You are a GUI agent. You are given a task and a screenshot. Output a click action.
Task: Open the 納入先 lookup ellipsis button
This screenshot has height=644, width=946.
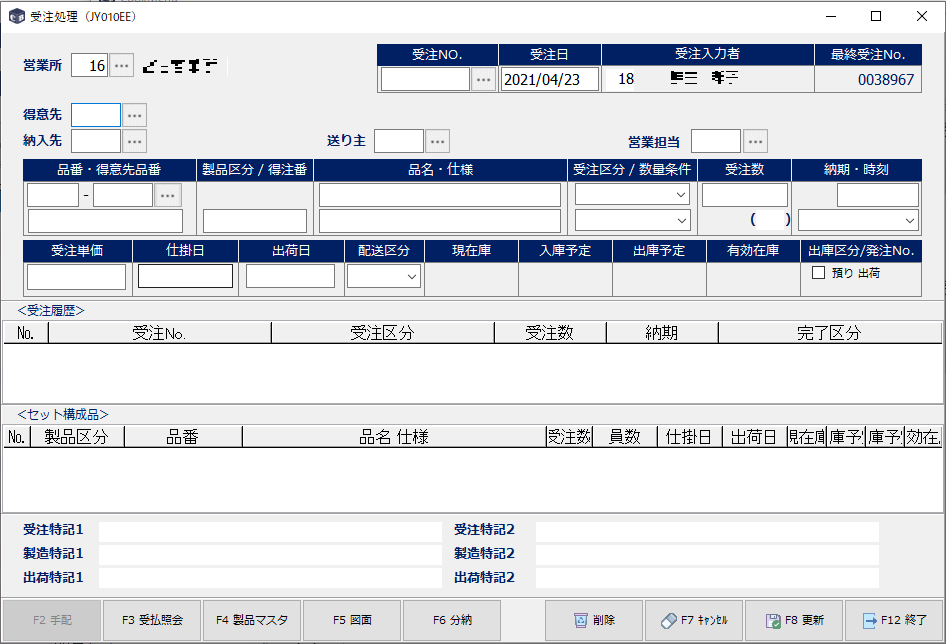[134, 141]
